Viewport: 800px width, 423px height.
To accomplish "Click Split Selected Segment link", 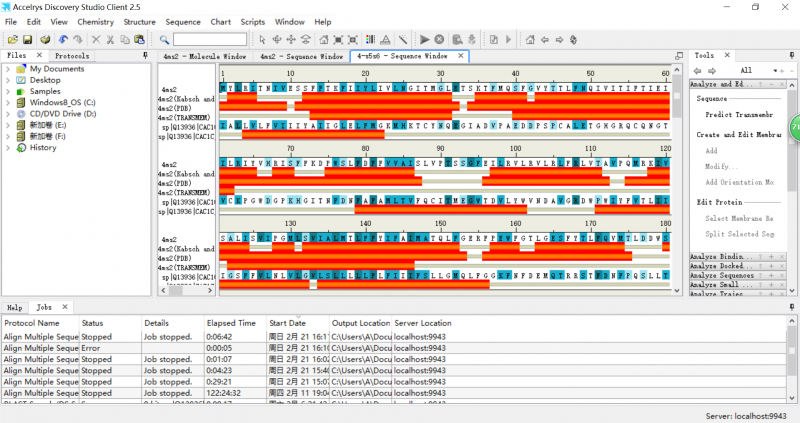I will [740, 234].
